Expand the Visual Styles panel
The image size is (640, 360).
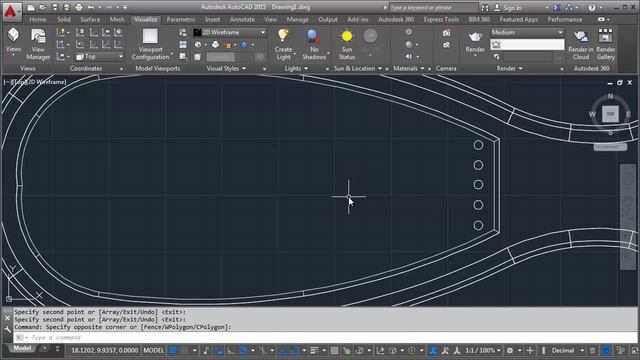[226, 69]
